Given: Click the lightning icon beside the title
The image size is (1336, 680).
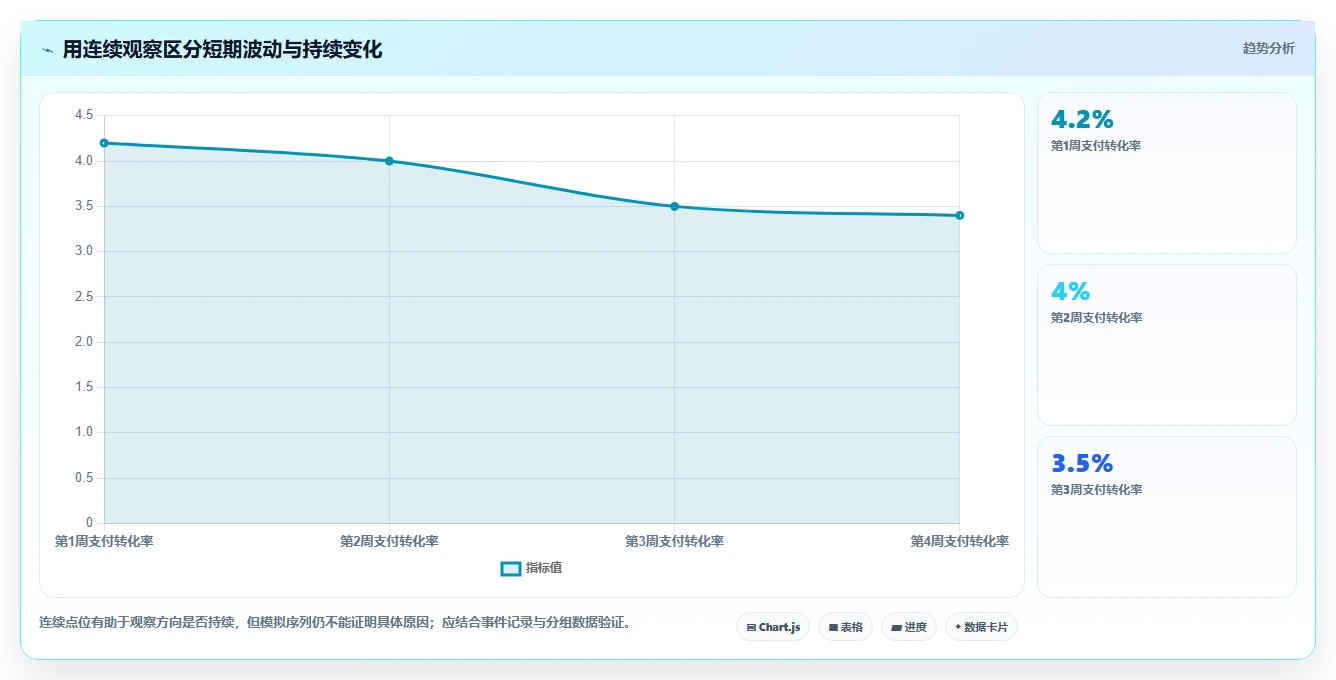Looking at the screenshot, I should 47,50.
